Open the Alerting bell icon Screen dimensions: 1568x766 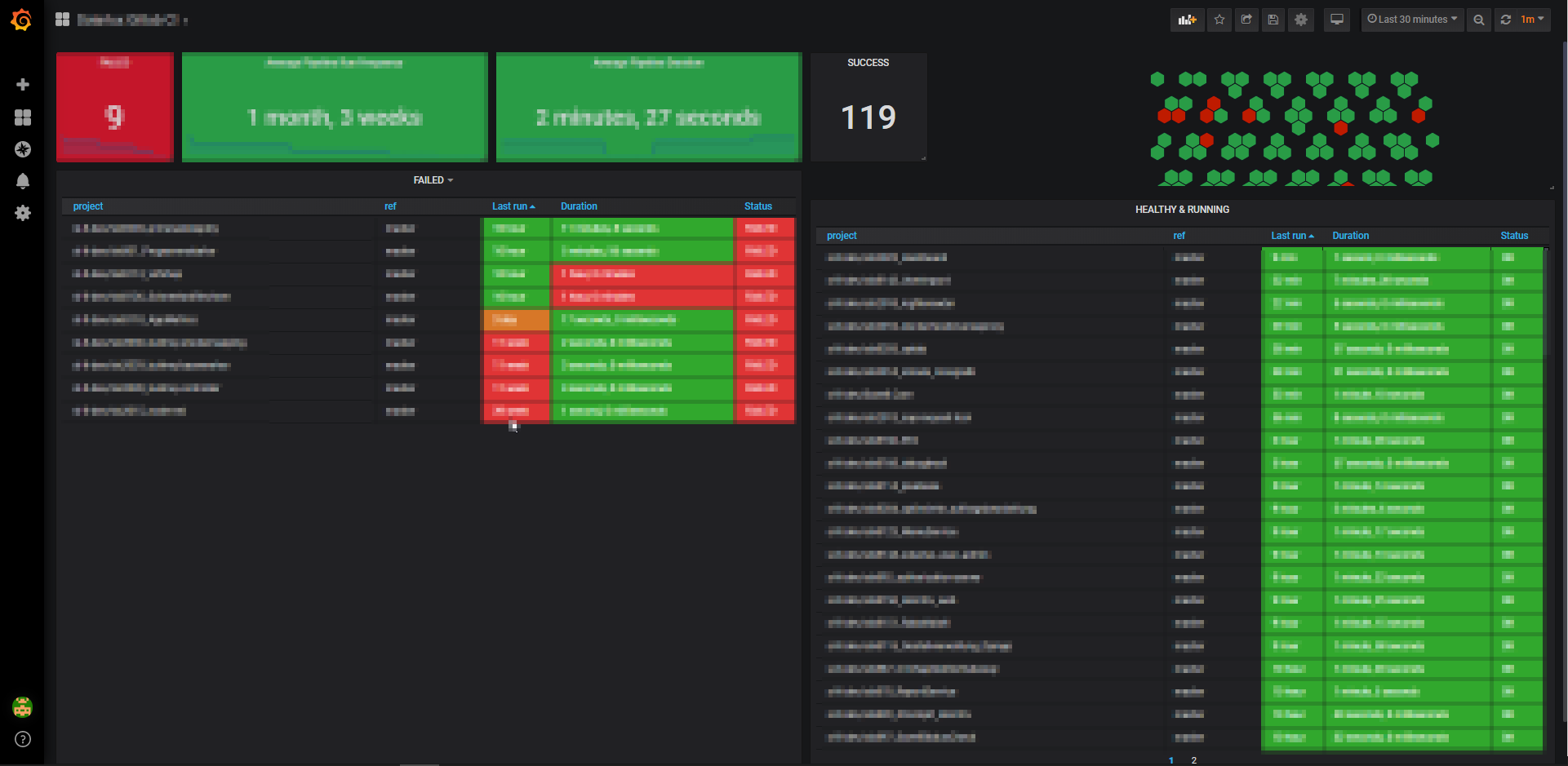(23, 181)
